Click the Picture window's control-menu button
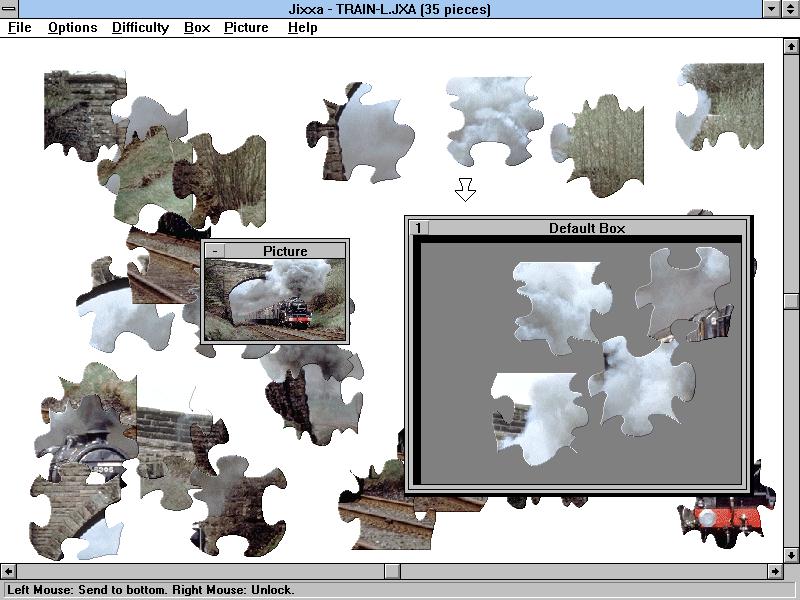Image resolution: width=800 pixels, height=600 pixels. (215, 251)
